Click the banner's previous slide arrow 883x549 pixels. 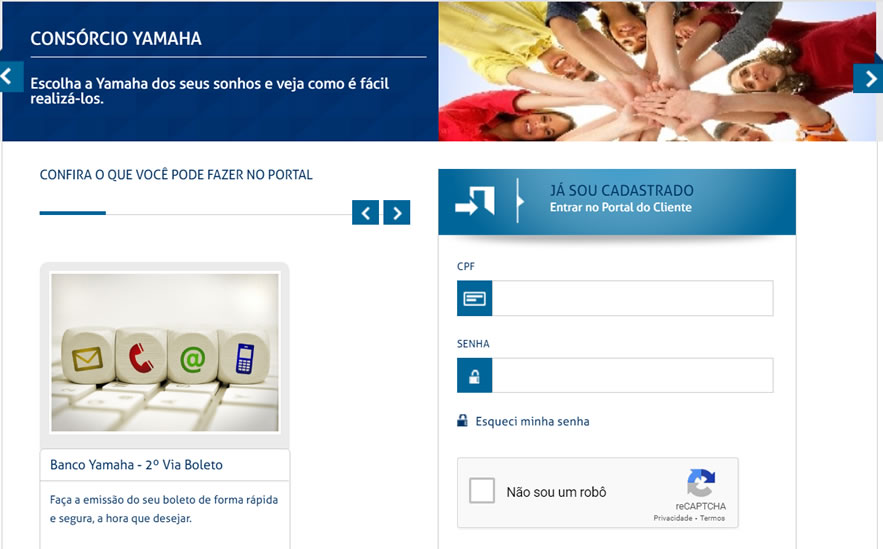pos(11,76)
